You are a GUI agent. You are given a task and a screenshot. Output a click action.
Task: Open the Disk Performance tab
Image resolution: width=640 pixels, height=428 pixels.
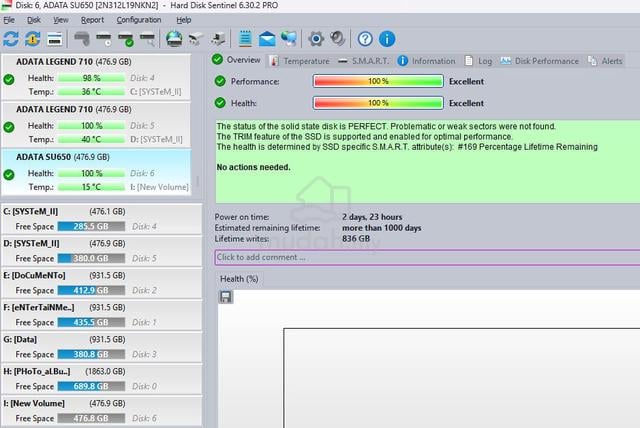(540, 61)
